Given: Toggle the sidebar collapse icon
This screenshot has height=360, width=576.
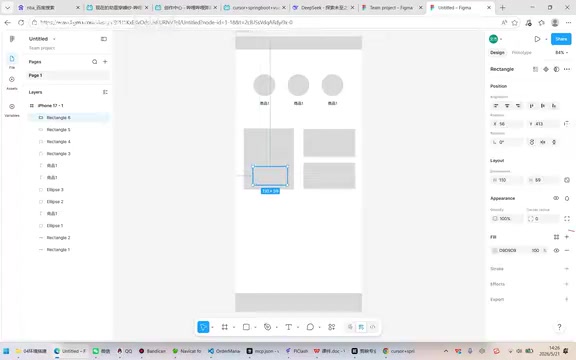Looking at the screenshot, I should pyautogui.click(x=104, y=39).
